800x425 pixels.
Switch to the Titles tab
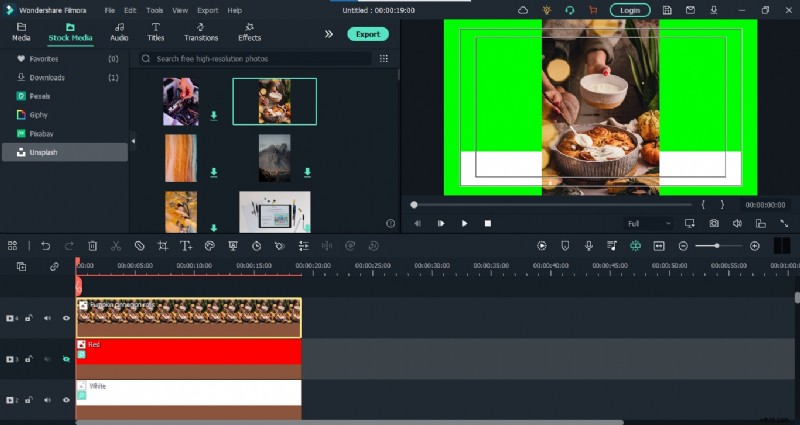(x=156, y=32)
